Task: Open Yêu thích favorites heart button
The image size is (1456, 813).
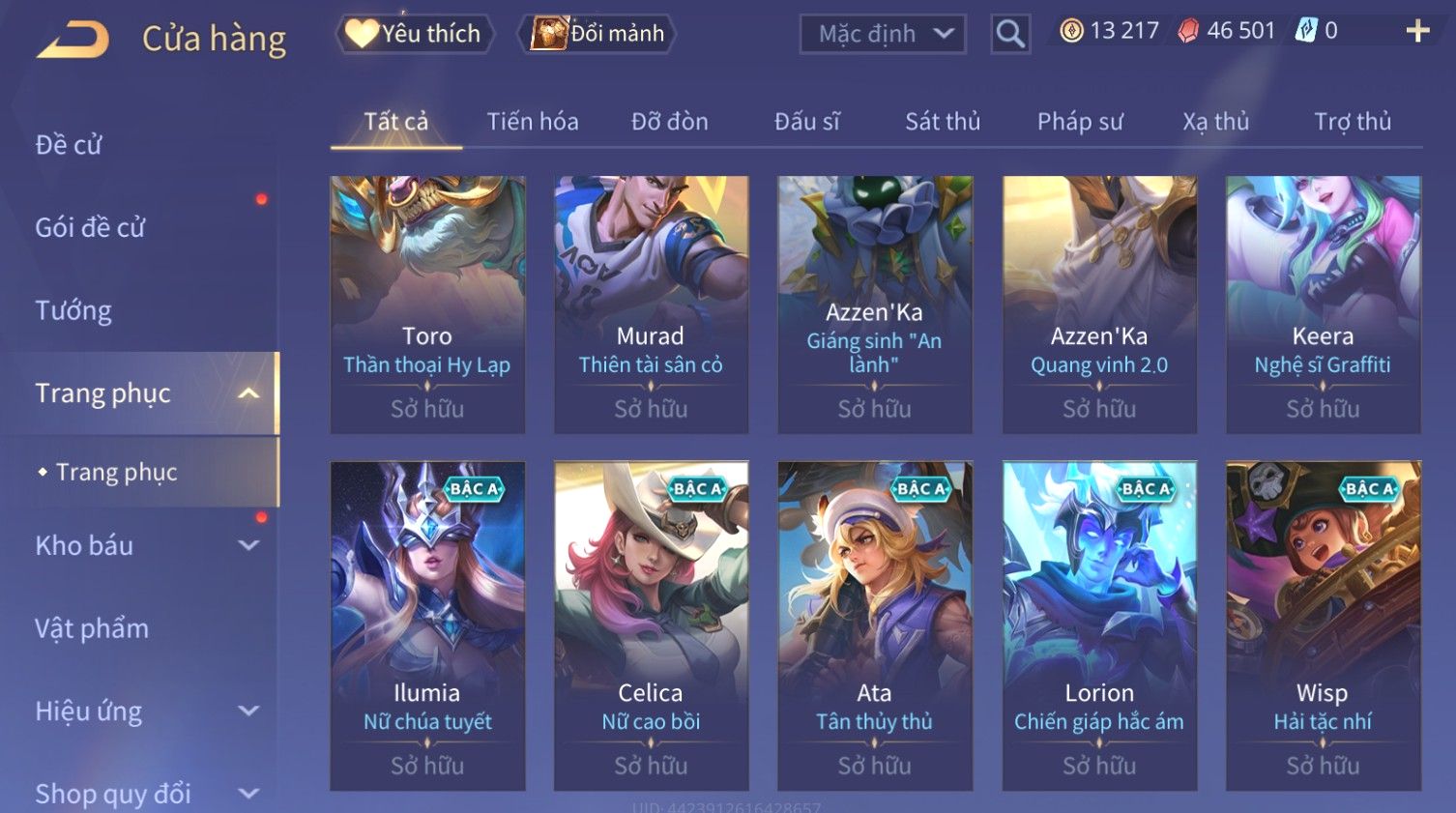Action: [x=415, y=34]
